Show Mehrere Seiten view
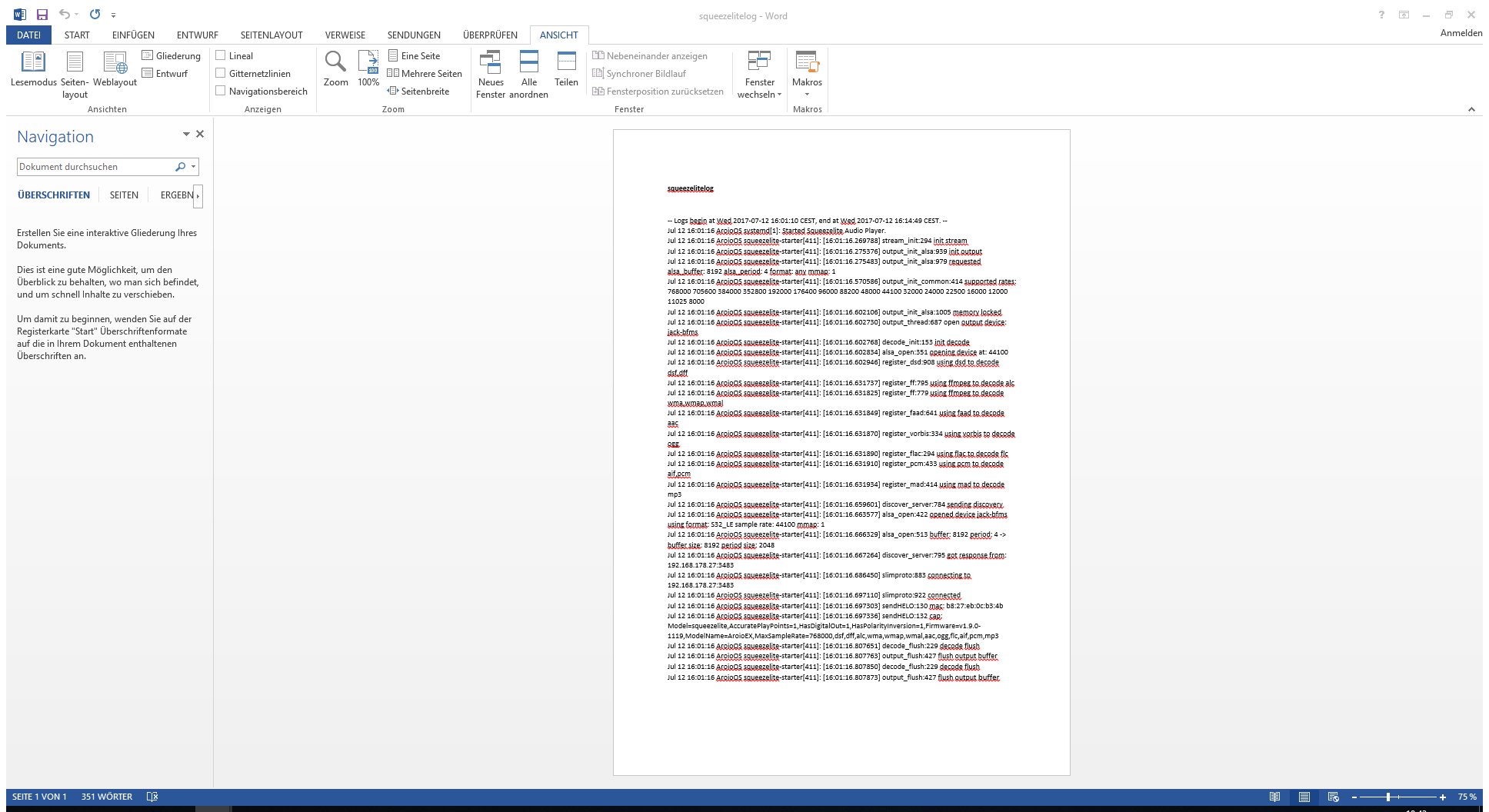The image size is (1489, 812). point(425,73)
